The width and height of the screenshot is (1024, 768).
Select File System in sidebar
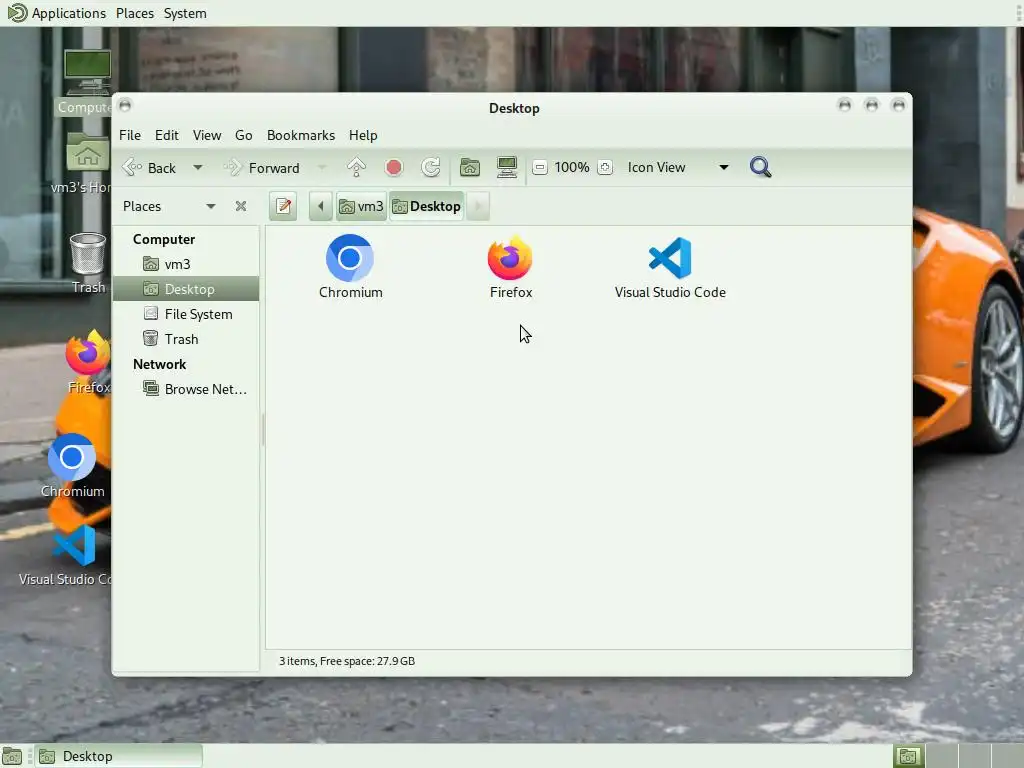tap(186, 314)
